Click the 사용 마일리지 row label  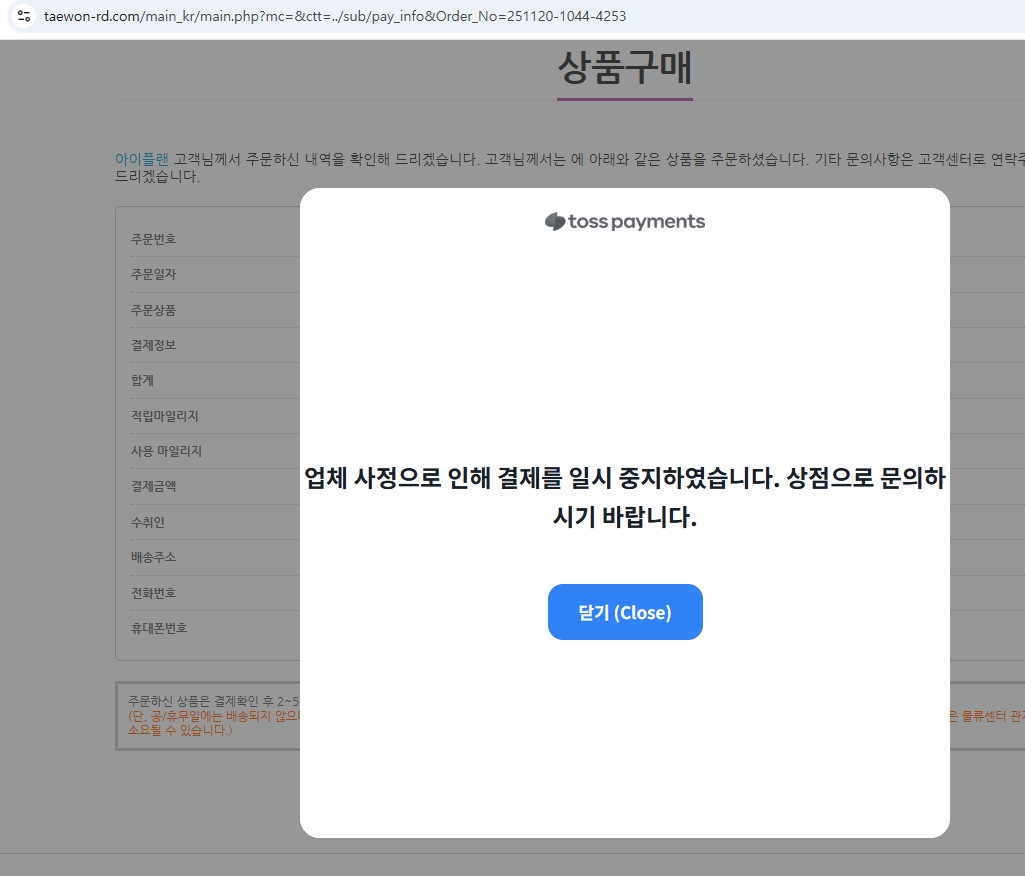[x=167, y=451]
